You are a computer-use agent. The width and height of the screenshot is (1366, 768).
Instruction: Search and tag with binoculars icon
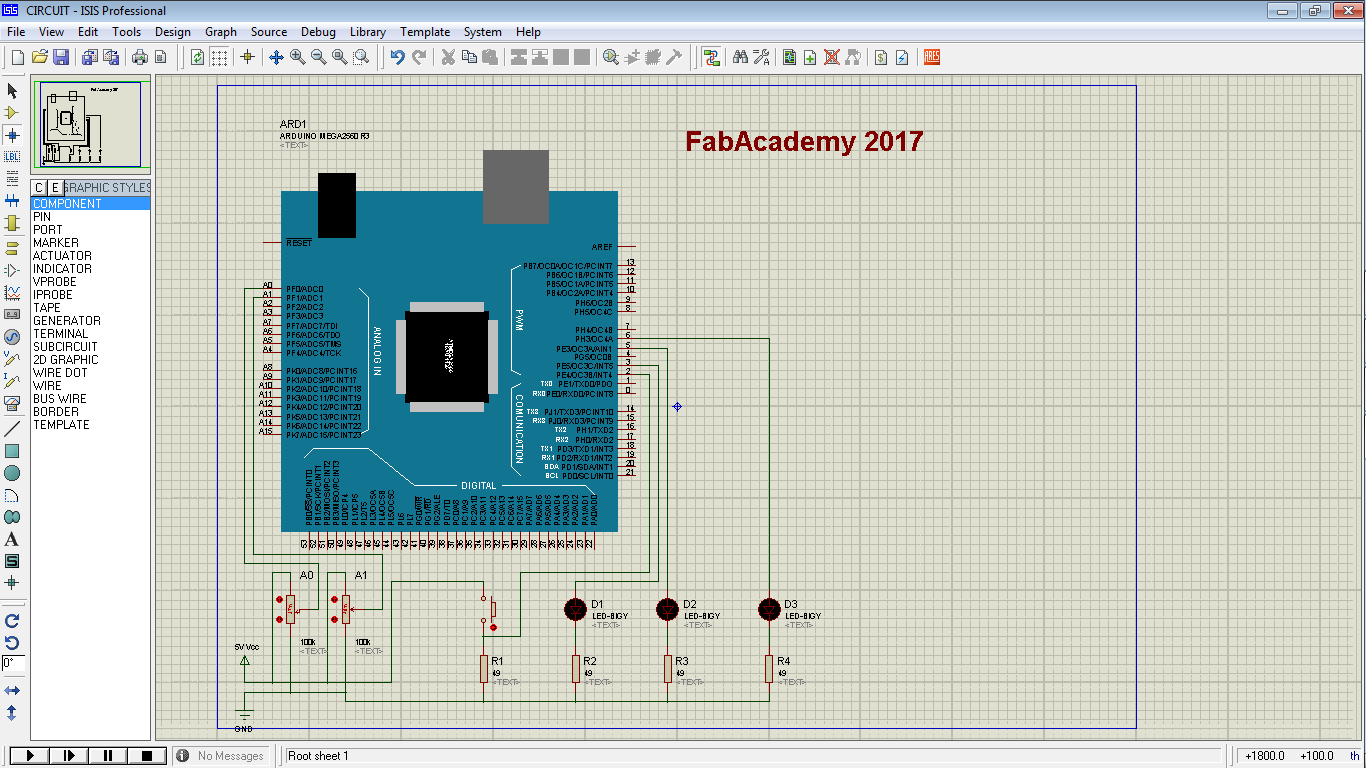click(x=740, y=57)
